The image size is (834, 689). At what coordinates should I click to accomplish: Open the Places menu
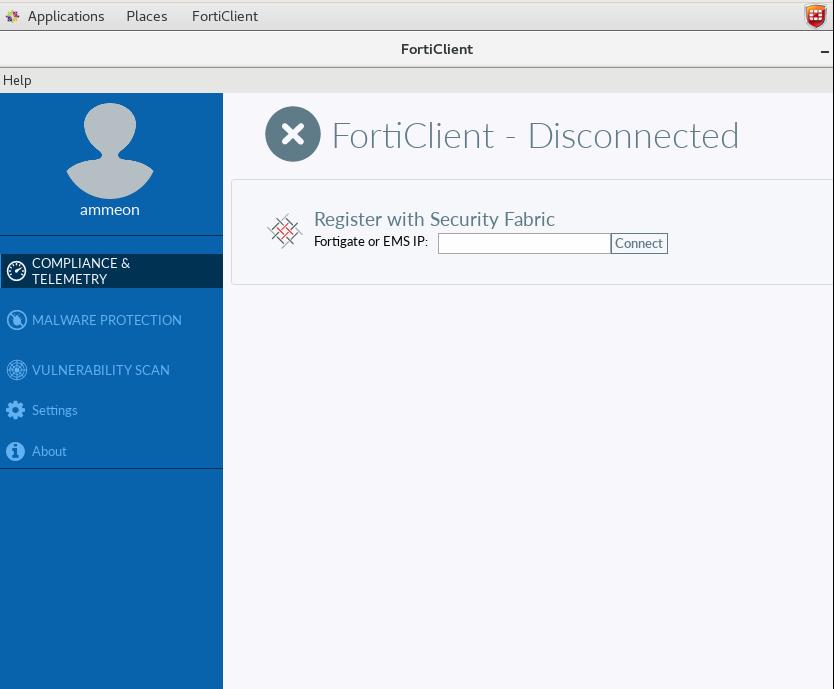click(x=147, y=16)
